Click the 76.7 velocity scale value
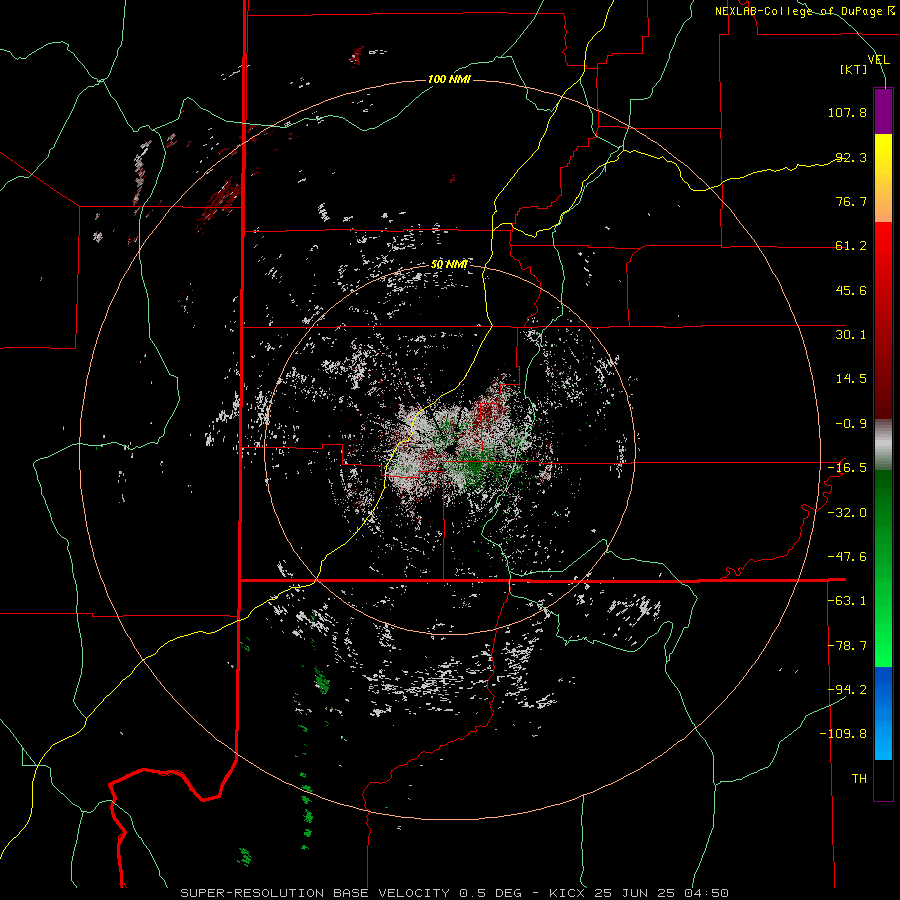Image resolution: width=900 pixels, height=900 pixels. pos(851,201)
